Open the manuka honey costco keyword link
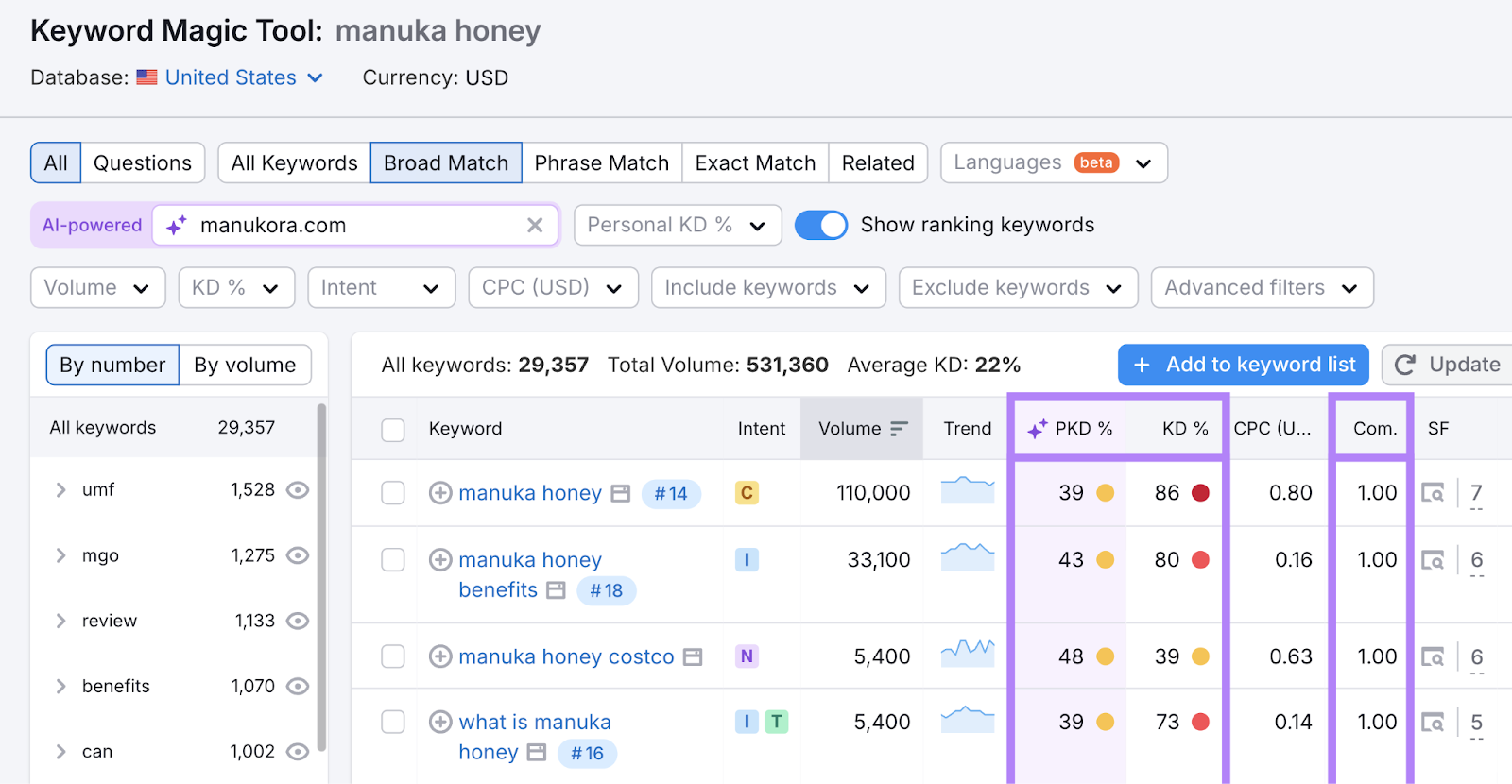This screenshot has height=784, width=1512. pos(566,656)
